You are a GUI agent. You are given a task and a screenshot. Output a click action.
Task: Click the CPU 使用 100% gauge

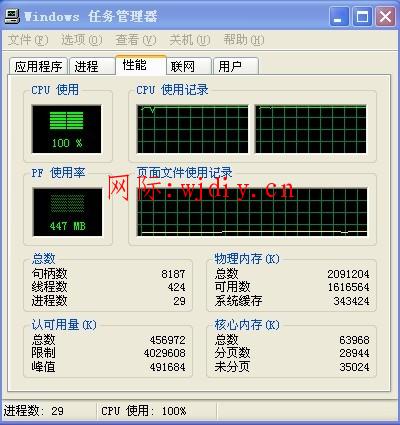click(x=67, y=129)
